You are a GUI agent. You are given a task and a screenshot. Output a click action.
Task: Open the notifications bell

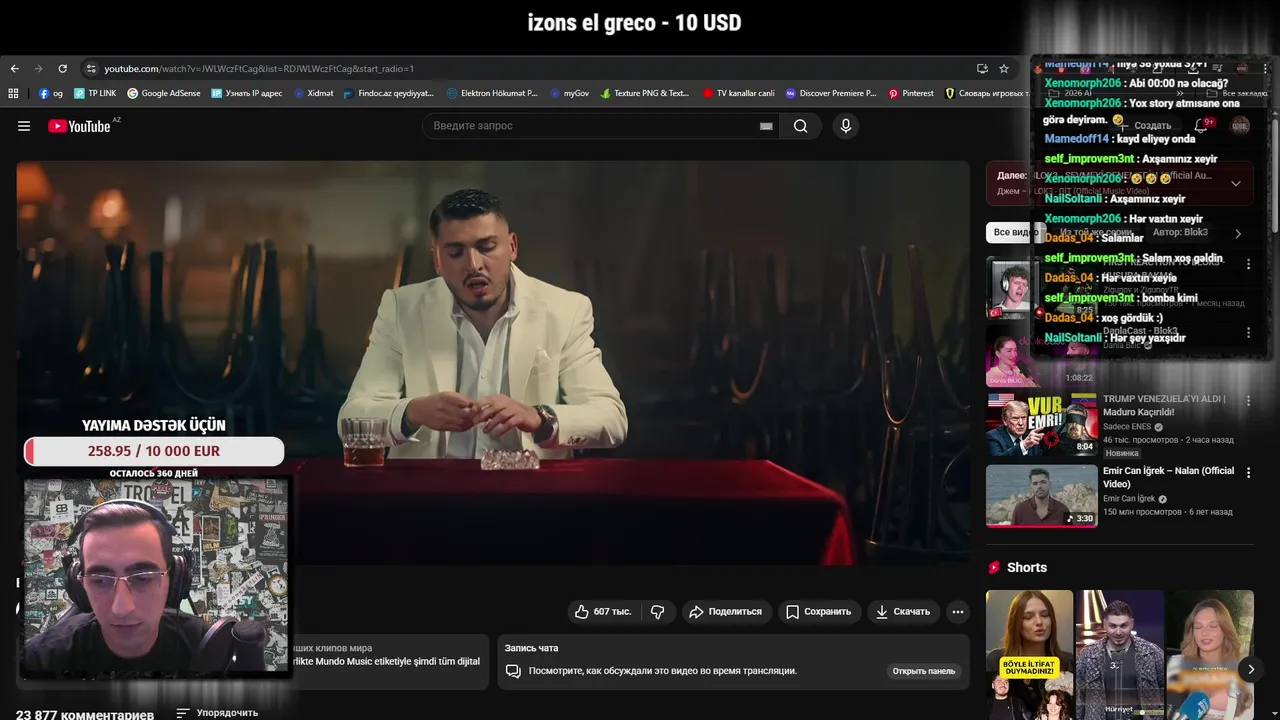[1202, 126]
